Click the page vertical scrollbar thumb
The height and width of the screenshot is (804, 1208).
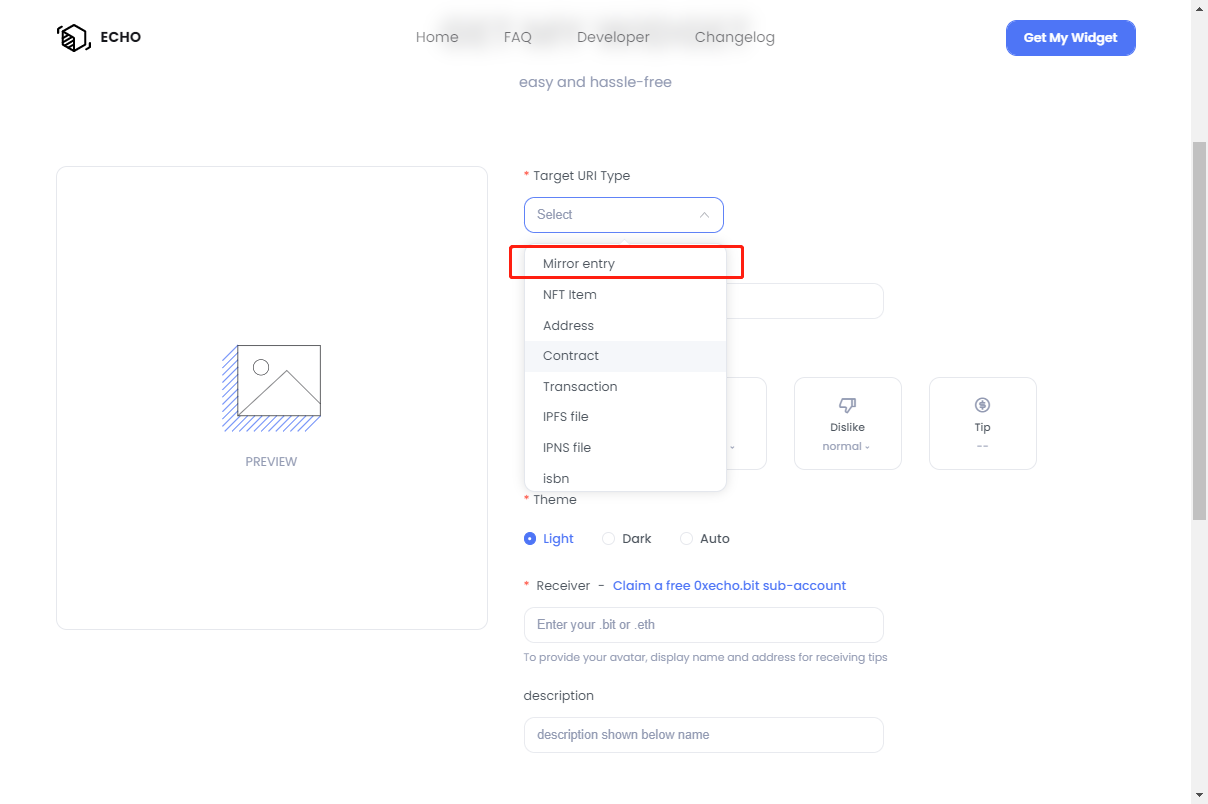(x=1199, y=330)
